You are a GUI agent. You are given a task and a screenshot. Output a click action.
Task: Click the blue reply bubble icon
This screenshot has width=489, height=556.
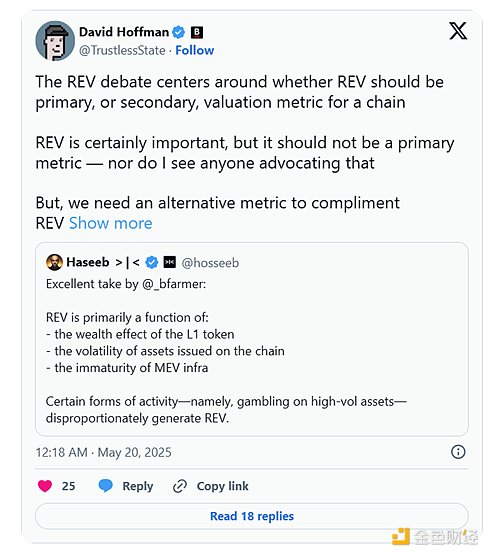click(105, 485)
